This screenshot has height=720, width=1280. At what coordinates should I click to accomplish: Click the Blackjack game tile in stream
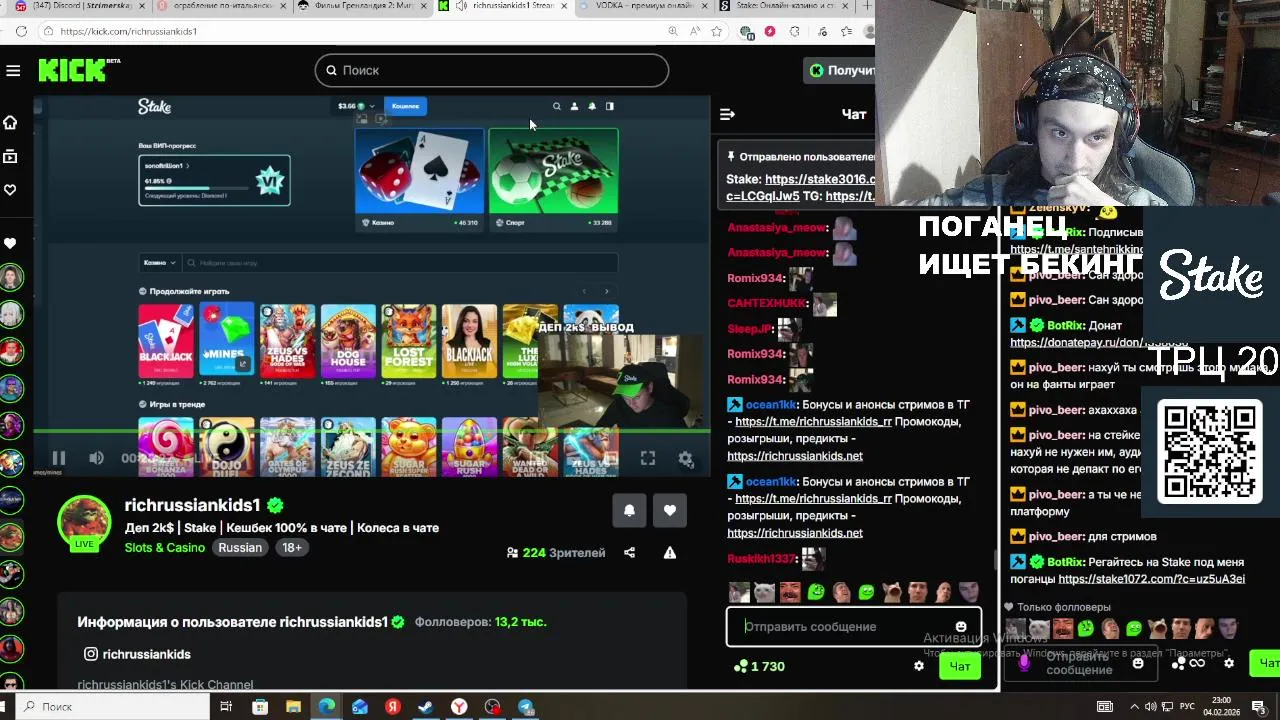click(x=166, y=343)
